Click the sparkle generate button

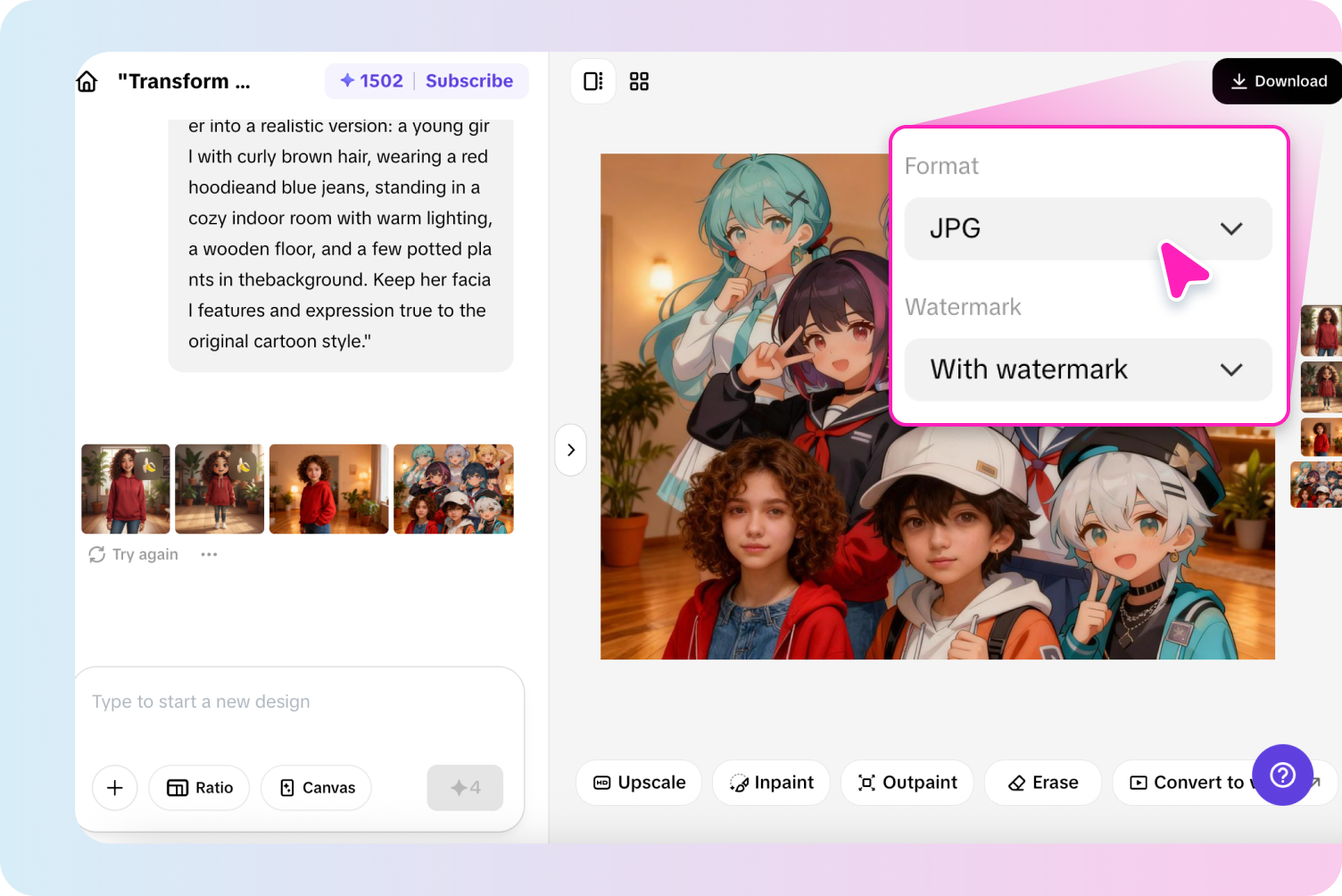465,787
